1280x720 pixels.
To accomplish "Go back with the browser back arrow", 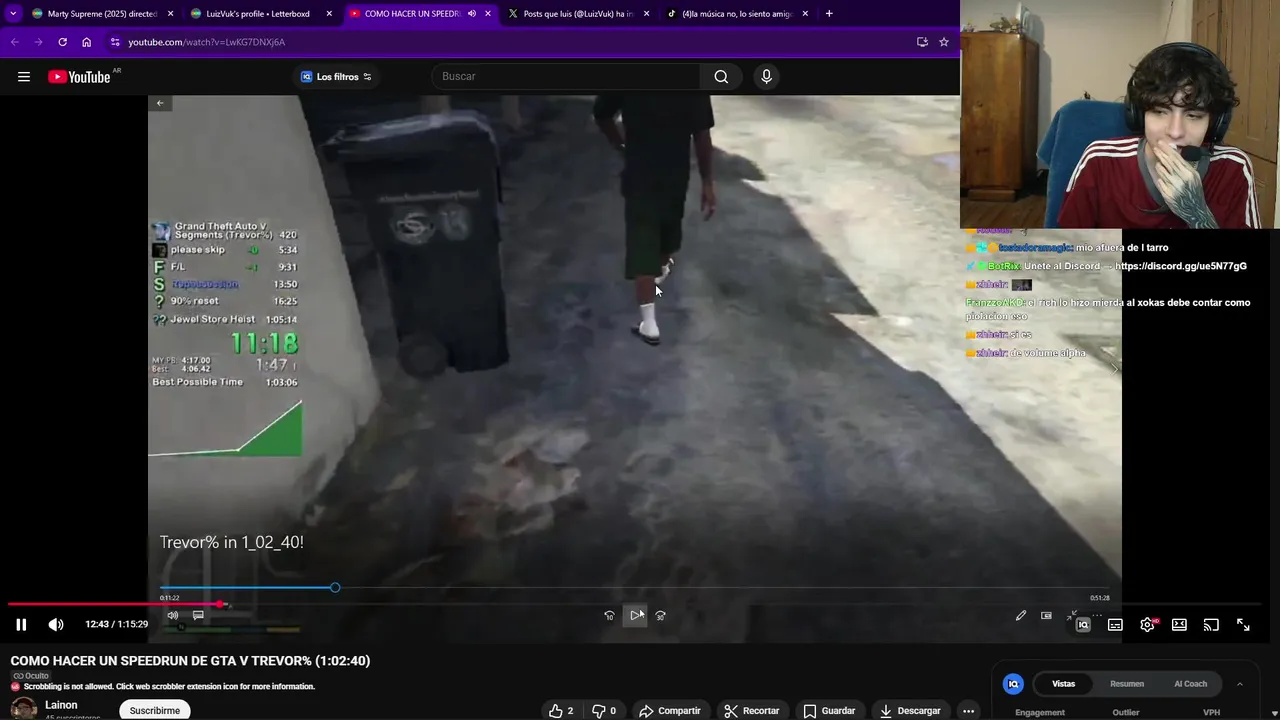I will pyautogui.click(x=14, y=42).
